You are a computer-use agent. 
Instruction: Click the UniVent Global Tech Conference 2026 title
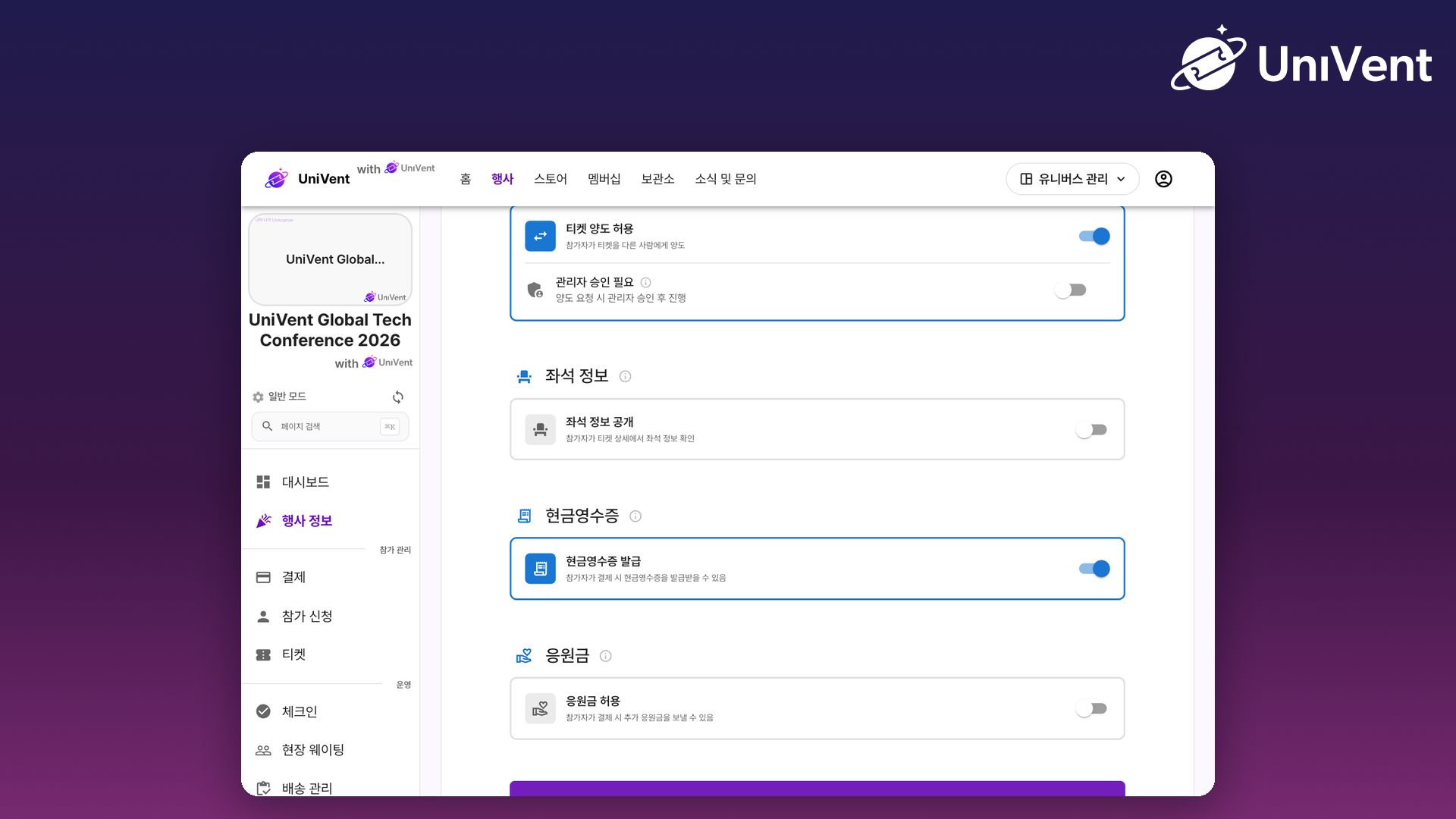(x=330, y=330)
